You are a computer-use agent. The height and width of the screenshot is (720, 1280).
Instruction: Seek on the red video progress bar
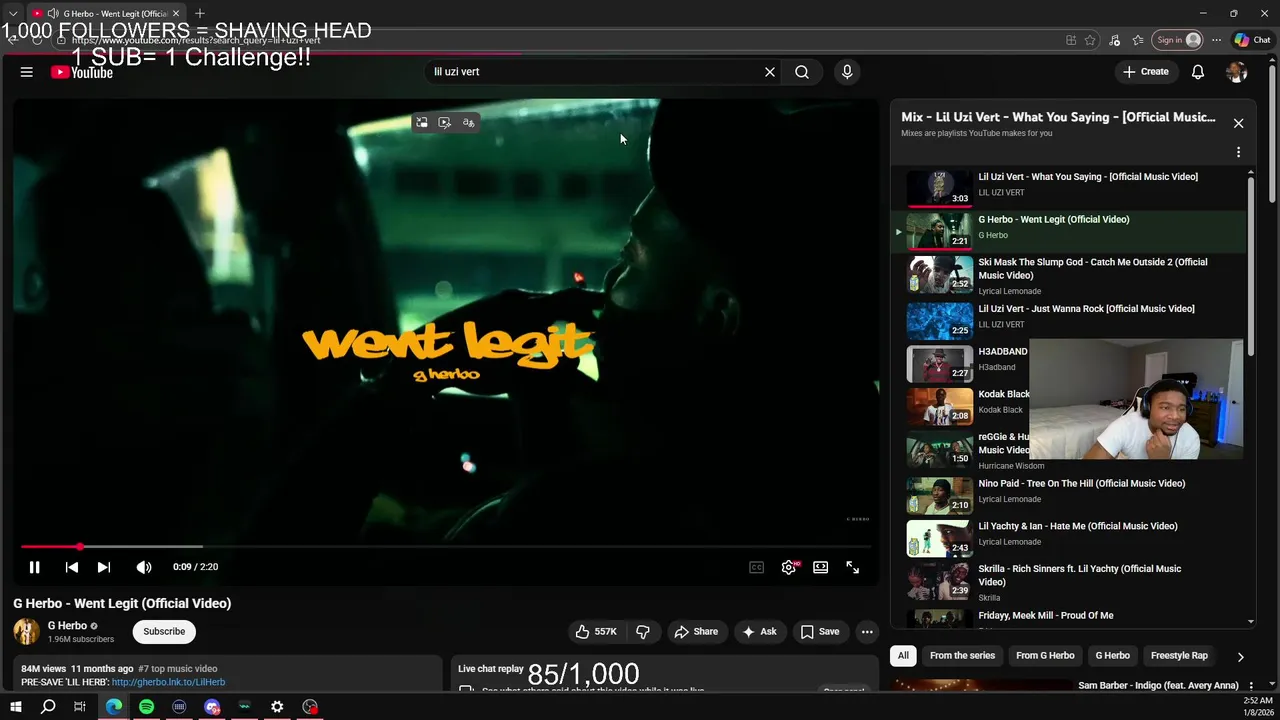(445, 547)
